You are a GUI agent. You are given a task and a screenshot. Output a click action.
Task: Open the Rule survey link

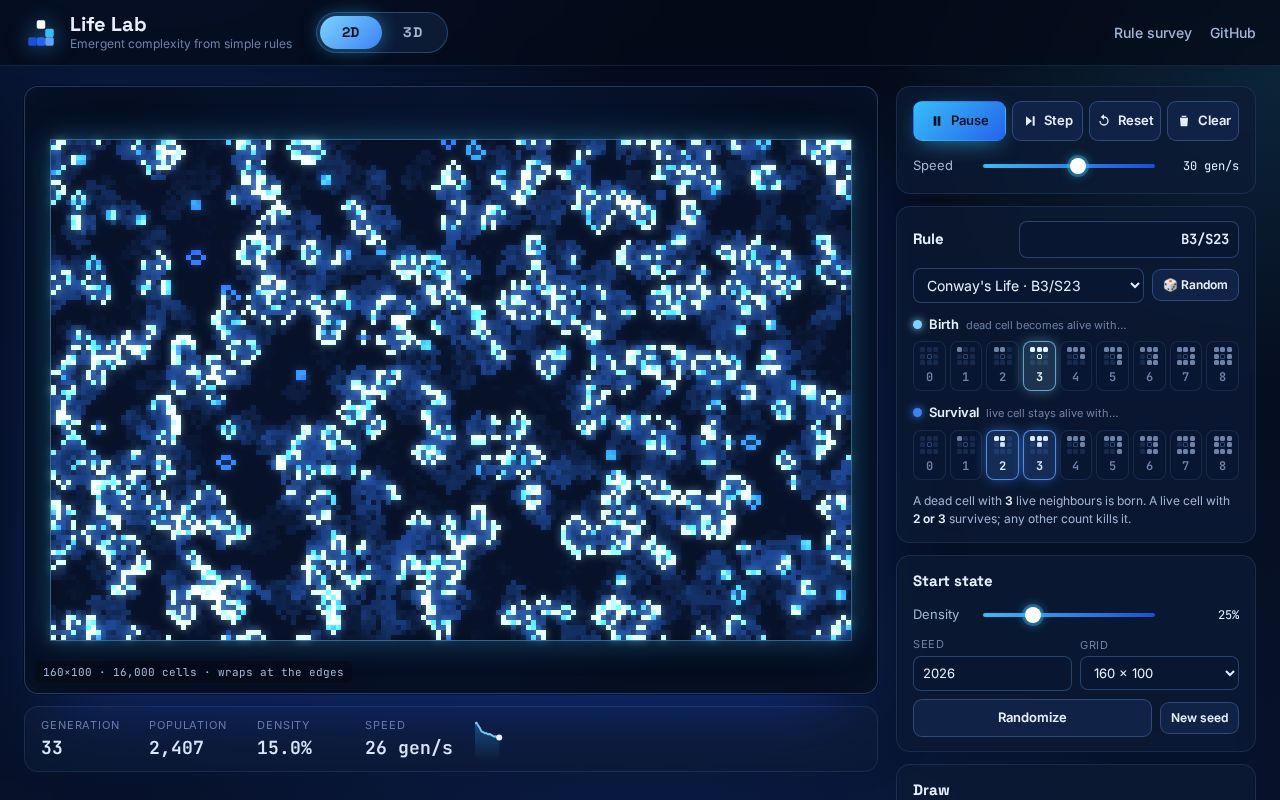point(1153,33)
